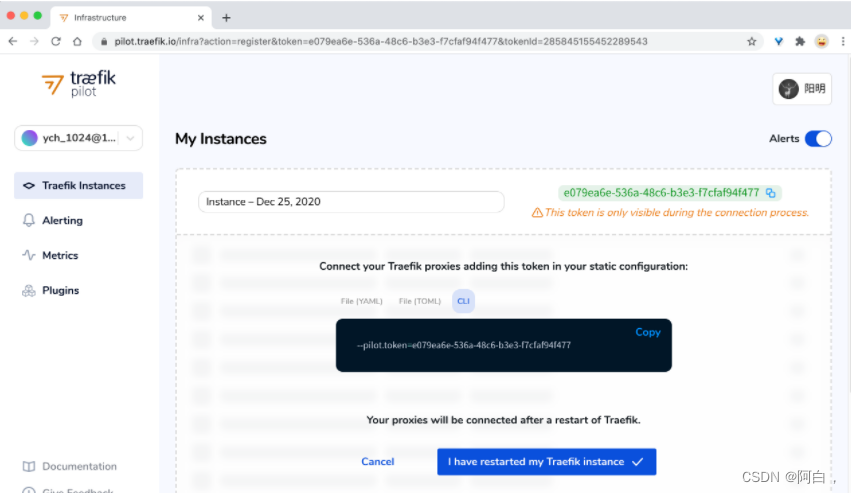Click the Documentation book icon
Viewport: 851px width, 493px height.
(x=29, y=466)
